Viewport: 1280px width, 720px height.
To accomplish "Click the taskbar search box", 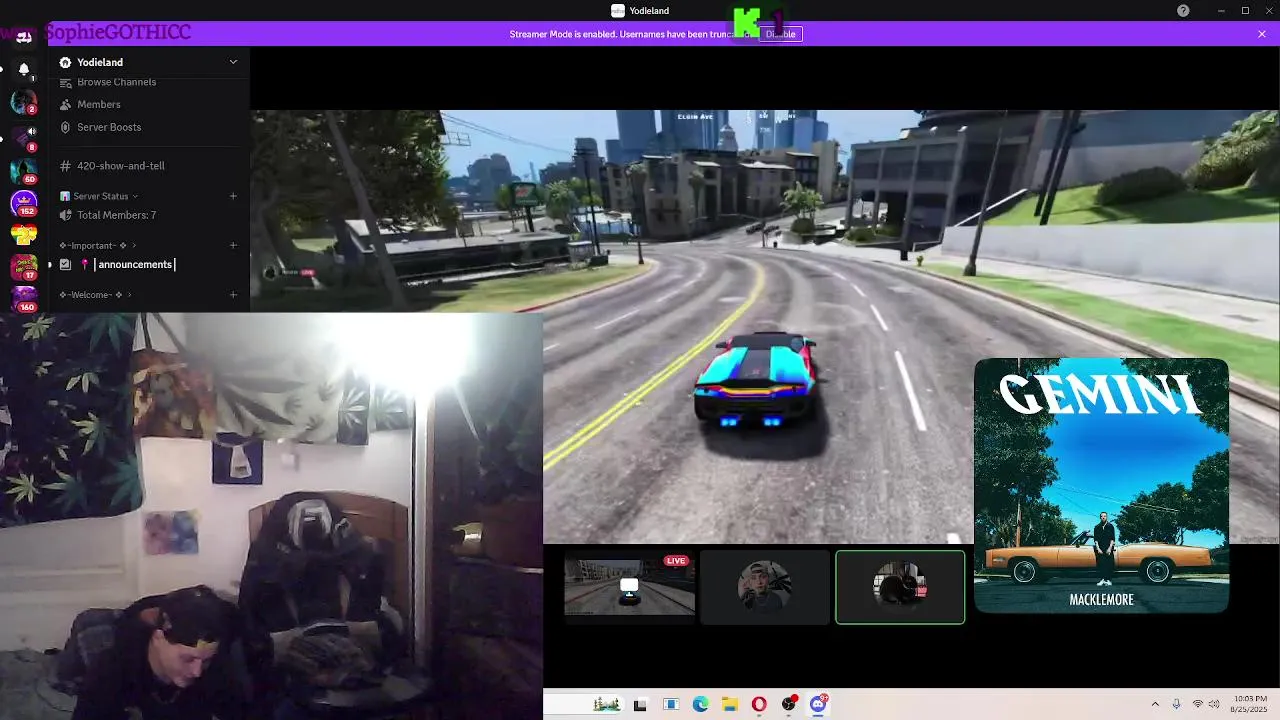I will 585,704.
